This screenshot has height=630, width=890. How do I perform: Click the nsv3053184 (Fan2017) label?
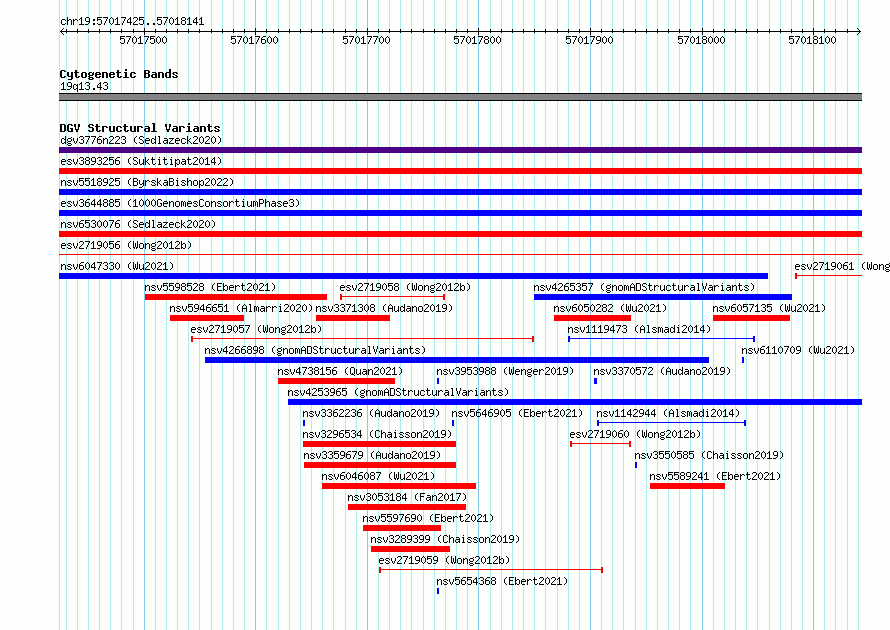pyautogui.click(x=407, y=497)
